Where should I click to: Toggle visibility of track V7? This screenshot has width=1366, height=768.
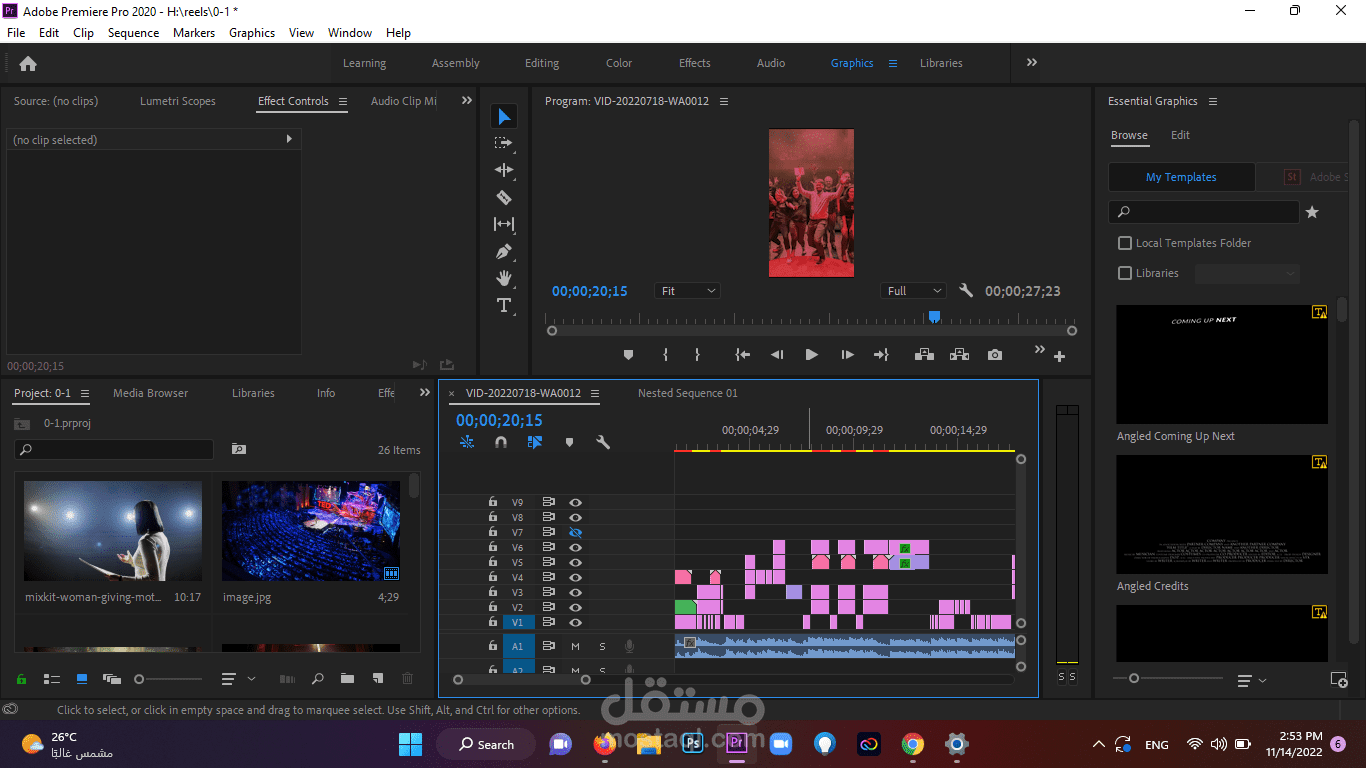click(575, 533)
